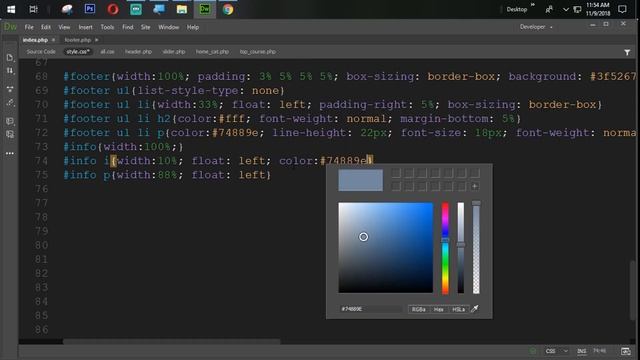
Task: Click the #74889e color on line 72
Action: 236,133
